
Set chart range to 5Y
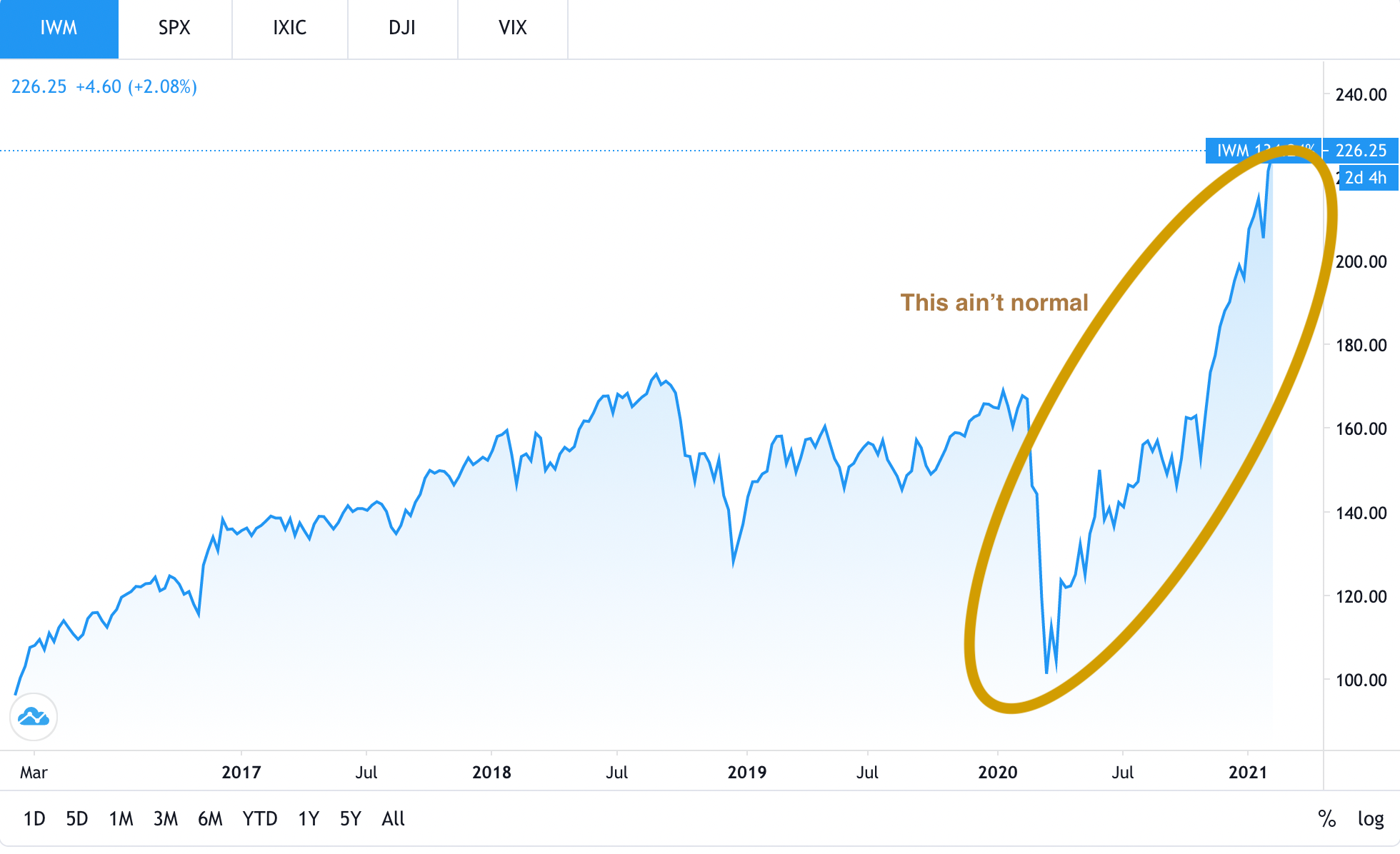click(351, 818)
